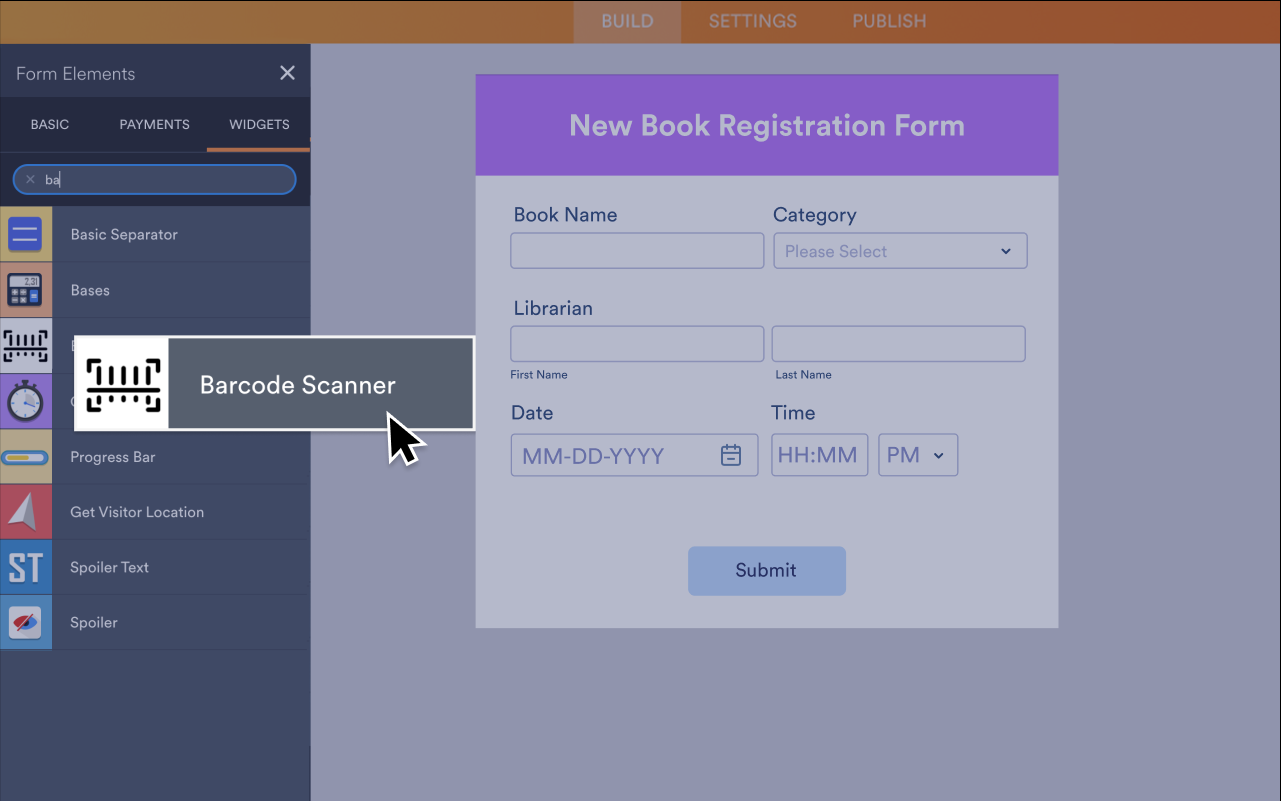Click the Get Visitor Location arrow icon

click(26, 511)
